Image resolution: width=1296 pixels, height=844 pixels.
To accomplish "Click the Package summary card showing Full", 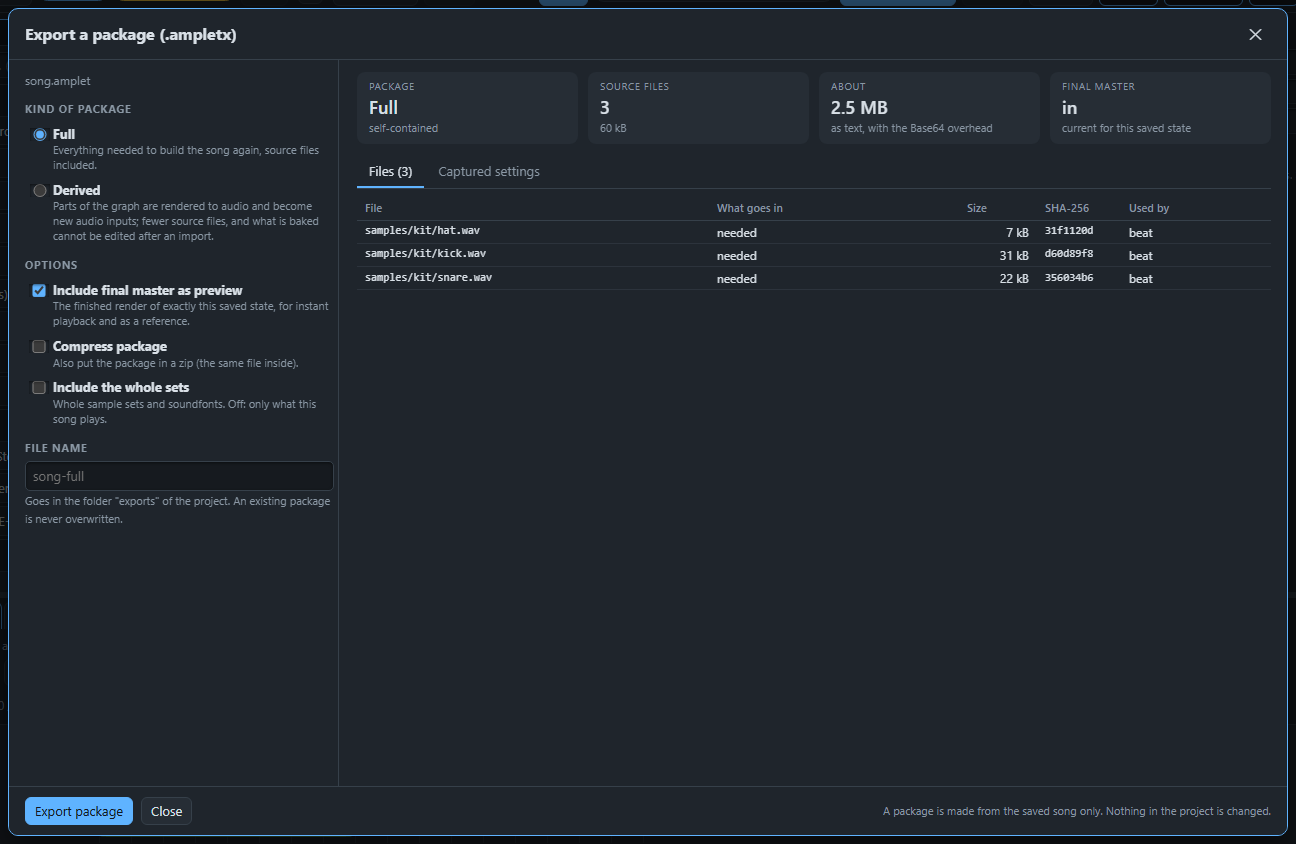I will click(x=467, y=108).
